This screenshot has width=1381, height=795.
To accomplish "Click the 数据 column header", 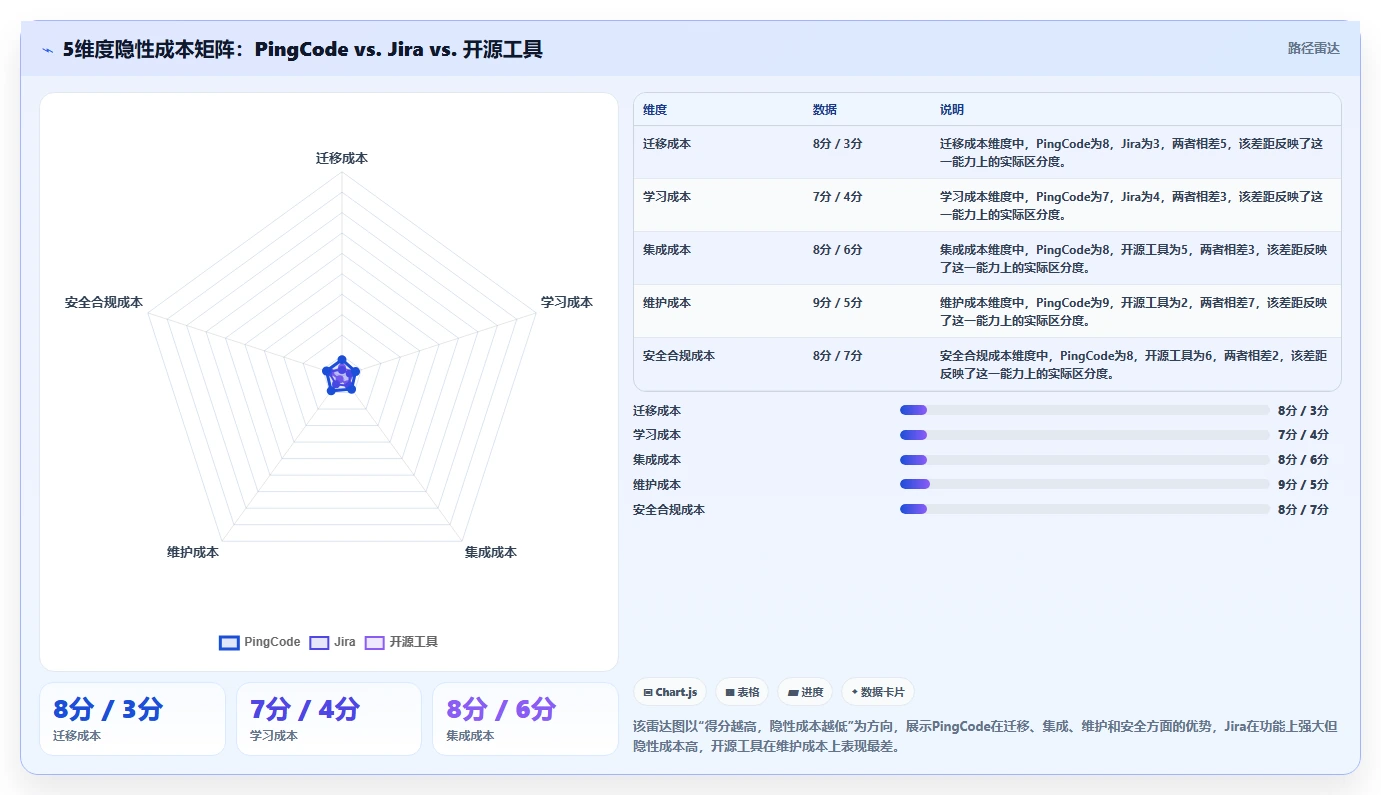I will tap(825, 110).
